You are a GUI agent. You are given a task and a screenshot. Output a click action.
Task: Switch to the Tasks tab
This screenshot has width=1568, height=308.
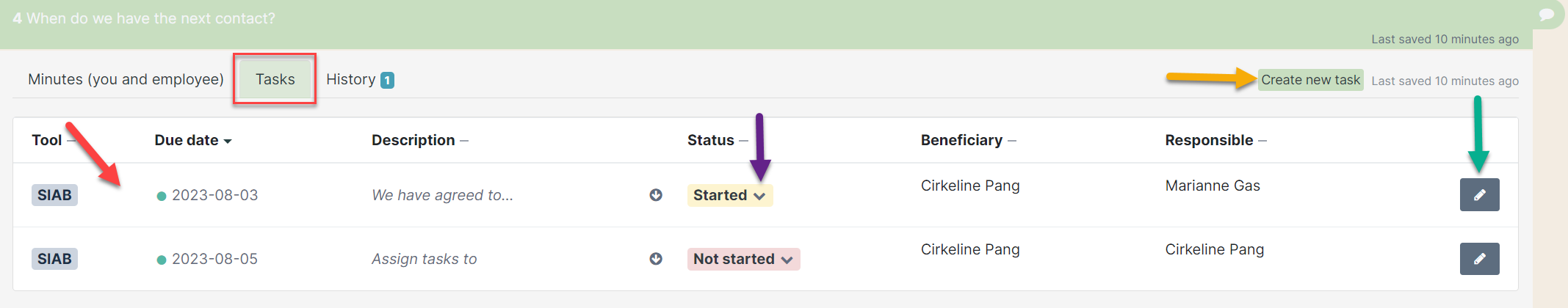pos(275,79)
